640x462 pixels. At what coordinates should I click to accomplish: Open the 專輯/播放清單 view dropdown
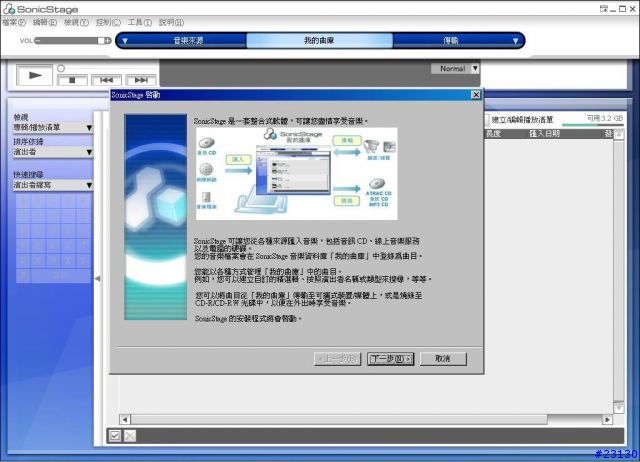(x=53, y=127)
